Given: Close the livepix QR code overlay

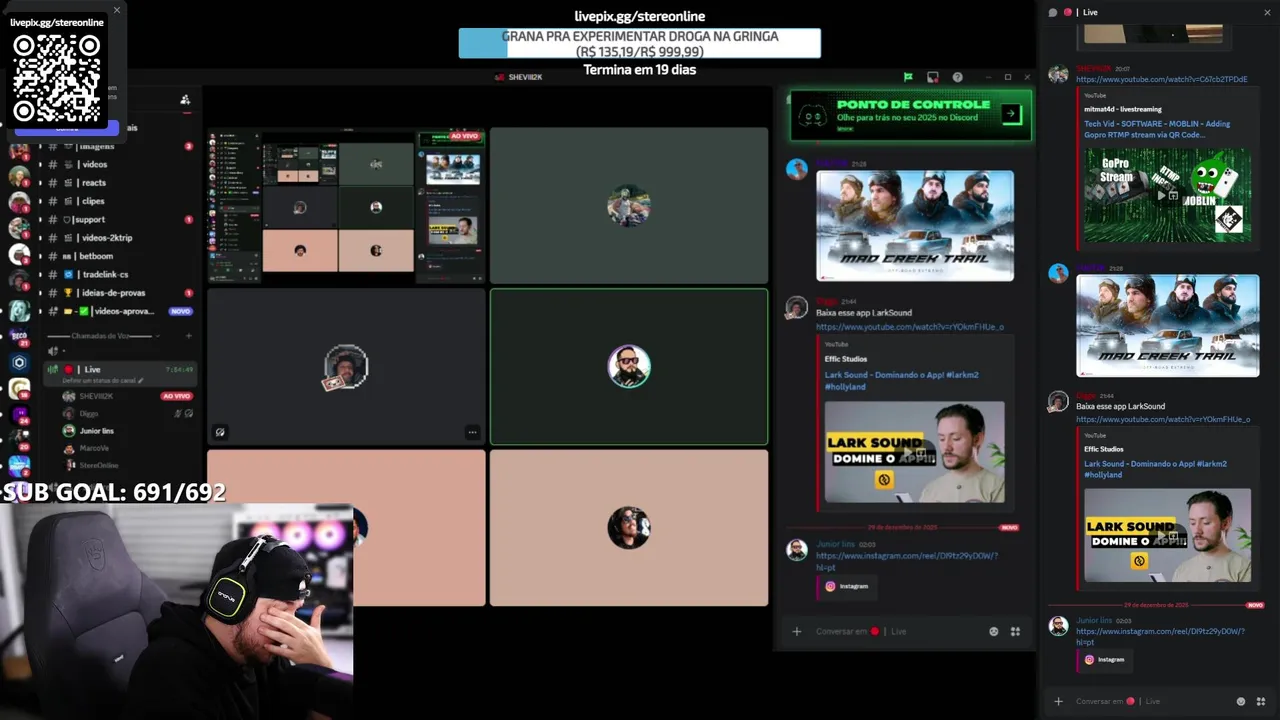Looking at the screenshot, I should tap(116, 10).
